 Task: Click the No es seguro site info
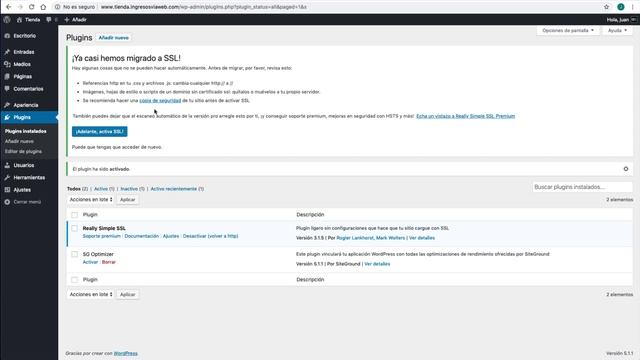[x=75, y=7]
